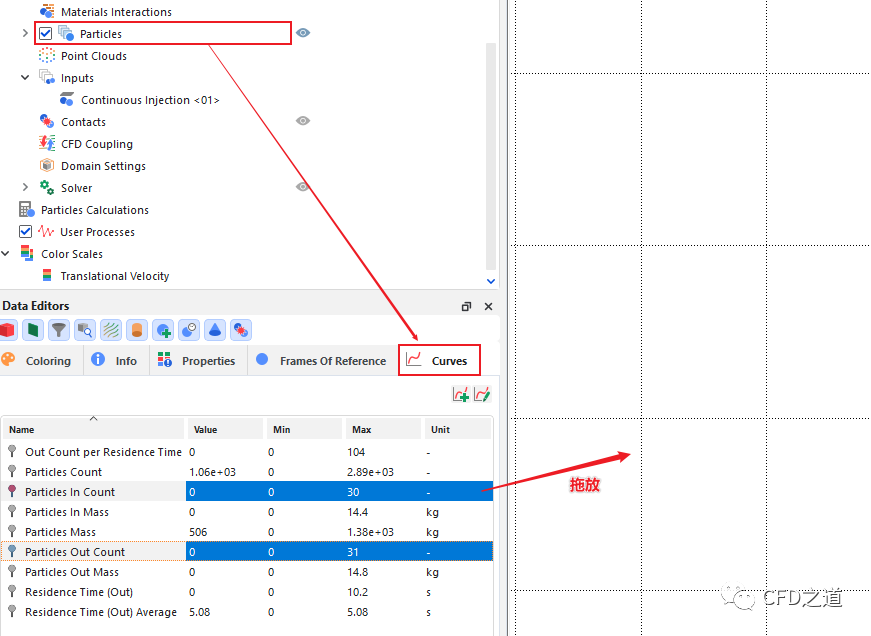This screenshot has width=871, height=636.
Task: Expand the Particles tree node
Action: tap(25, 34)
